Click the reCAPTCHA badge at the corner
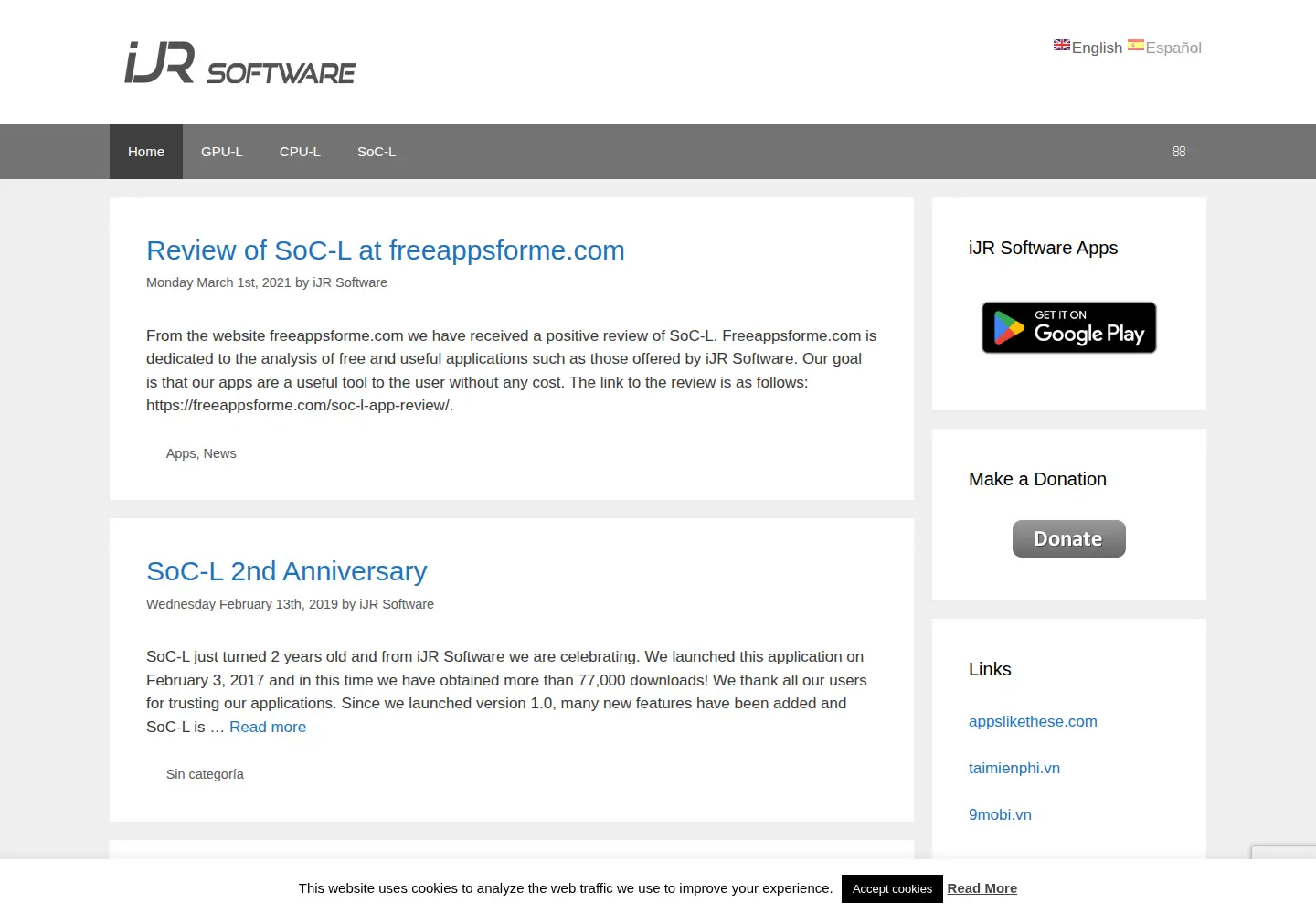Image resolution: width=1316 pixels, height=914 pixels. click(x=1284, y=853)
